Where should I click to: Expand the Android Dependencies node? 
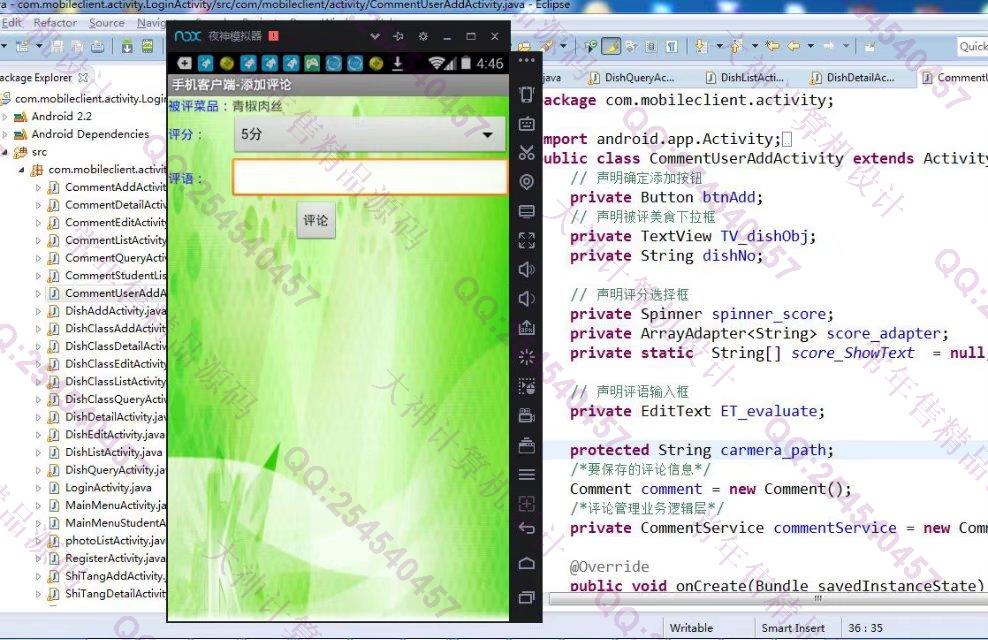[x=5, y=134]
